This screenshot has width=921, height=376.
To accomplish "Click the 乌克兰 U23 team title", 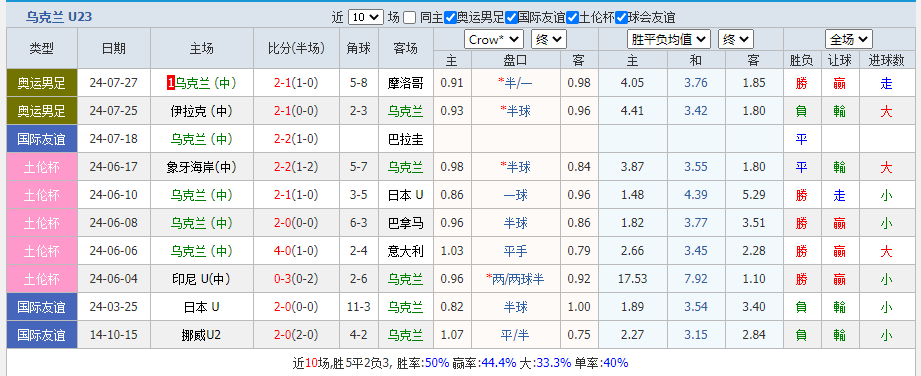I will pos(59,17).
